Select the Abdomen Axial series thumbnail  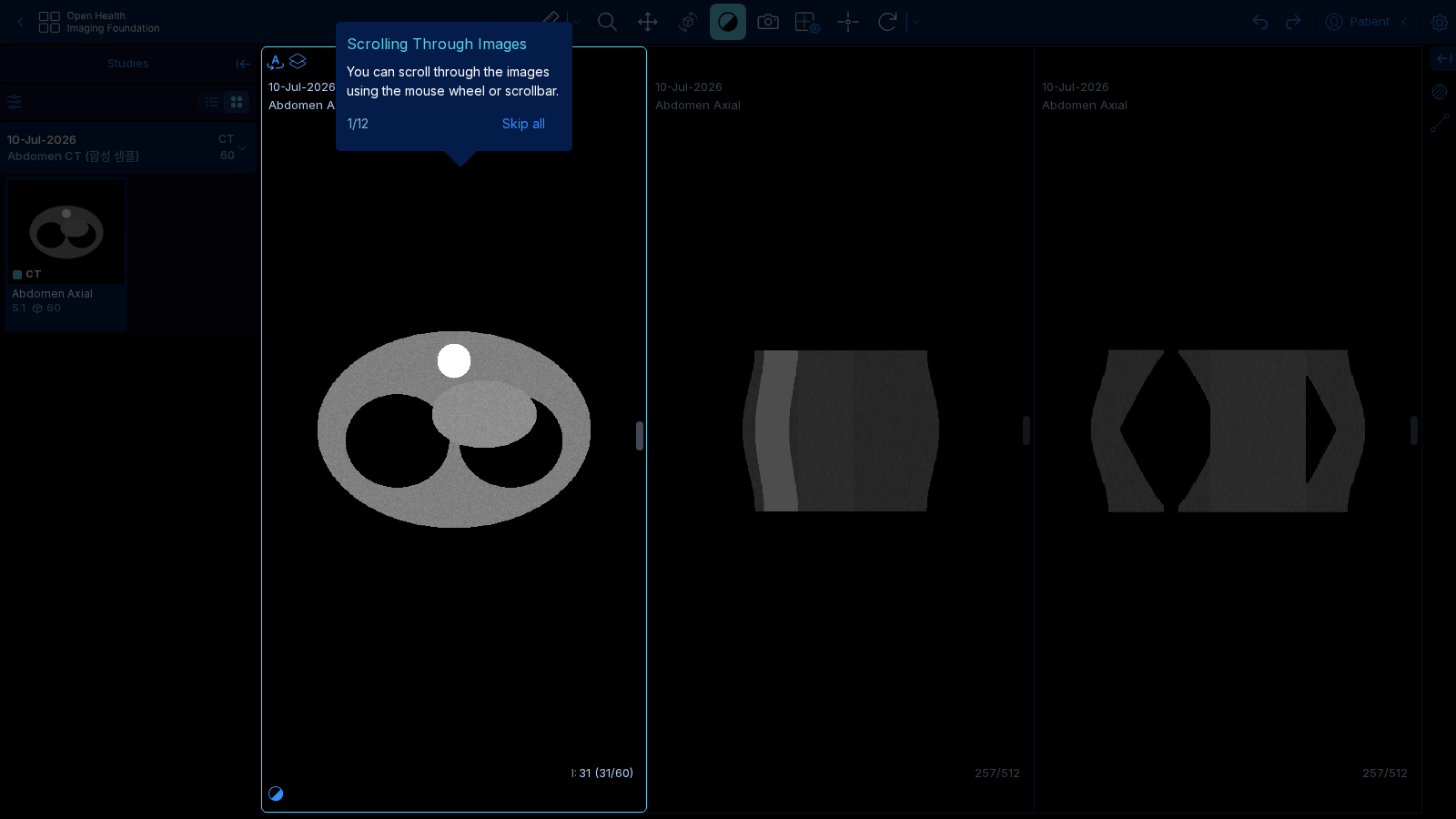point(66,231)
